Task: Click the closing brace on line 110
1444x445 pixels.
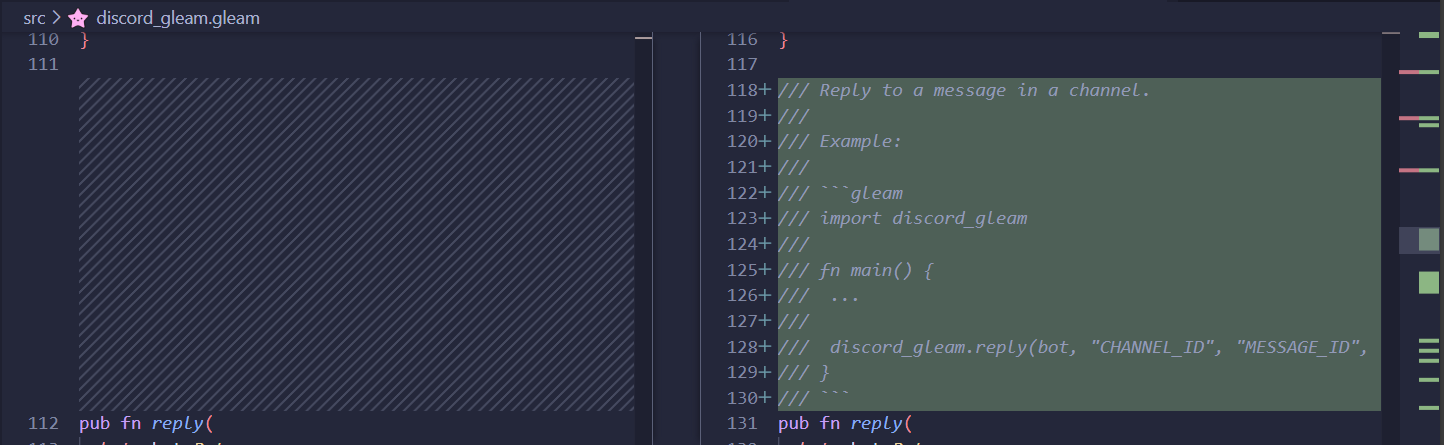Action: click(84, 40)
